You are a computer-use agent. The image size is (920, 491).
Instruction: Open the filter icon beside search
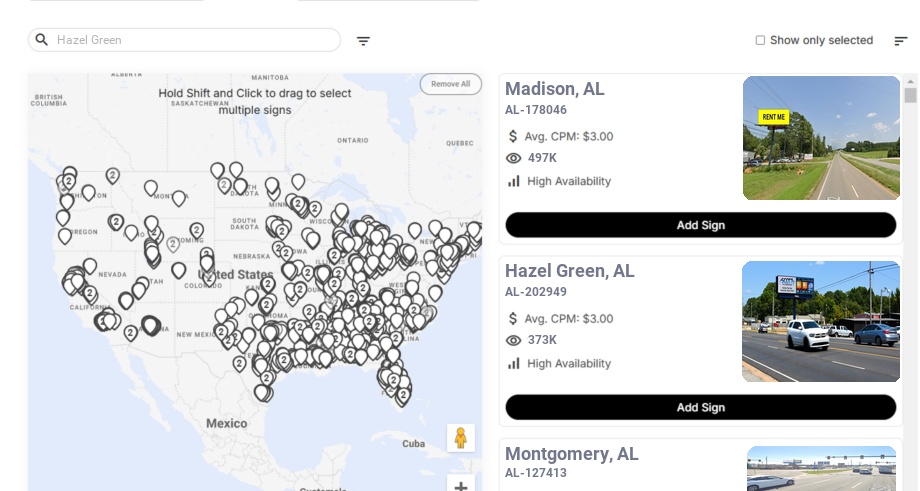[x=363, y=41]
